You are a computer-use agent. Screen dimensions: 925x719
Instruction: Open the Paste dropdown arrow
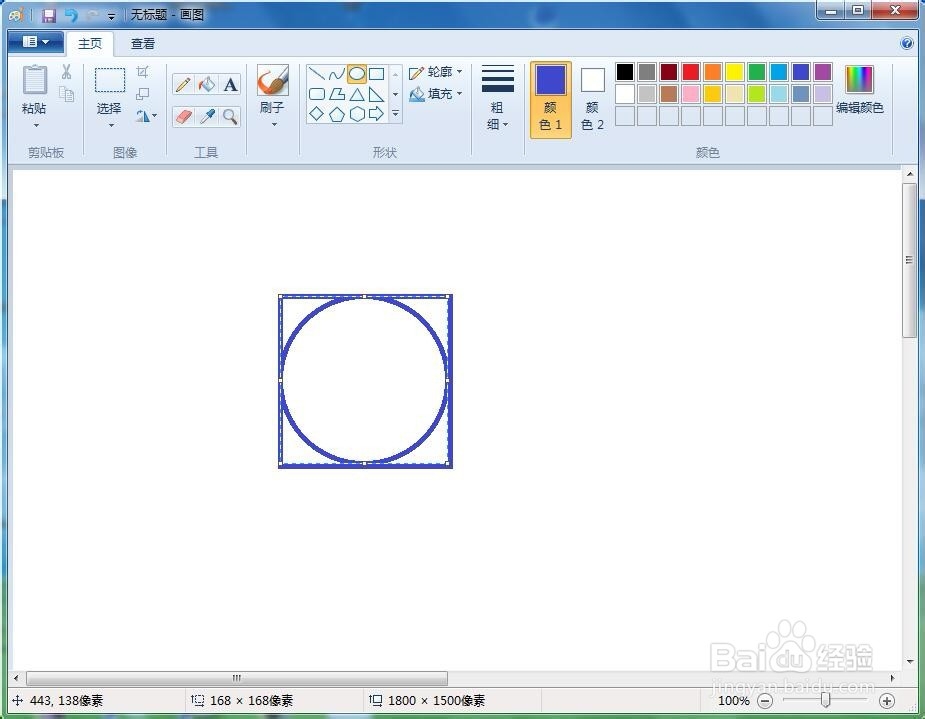click(35, 125)
